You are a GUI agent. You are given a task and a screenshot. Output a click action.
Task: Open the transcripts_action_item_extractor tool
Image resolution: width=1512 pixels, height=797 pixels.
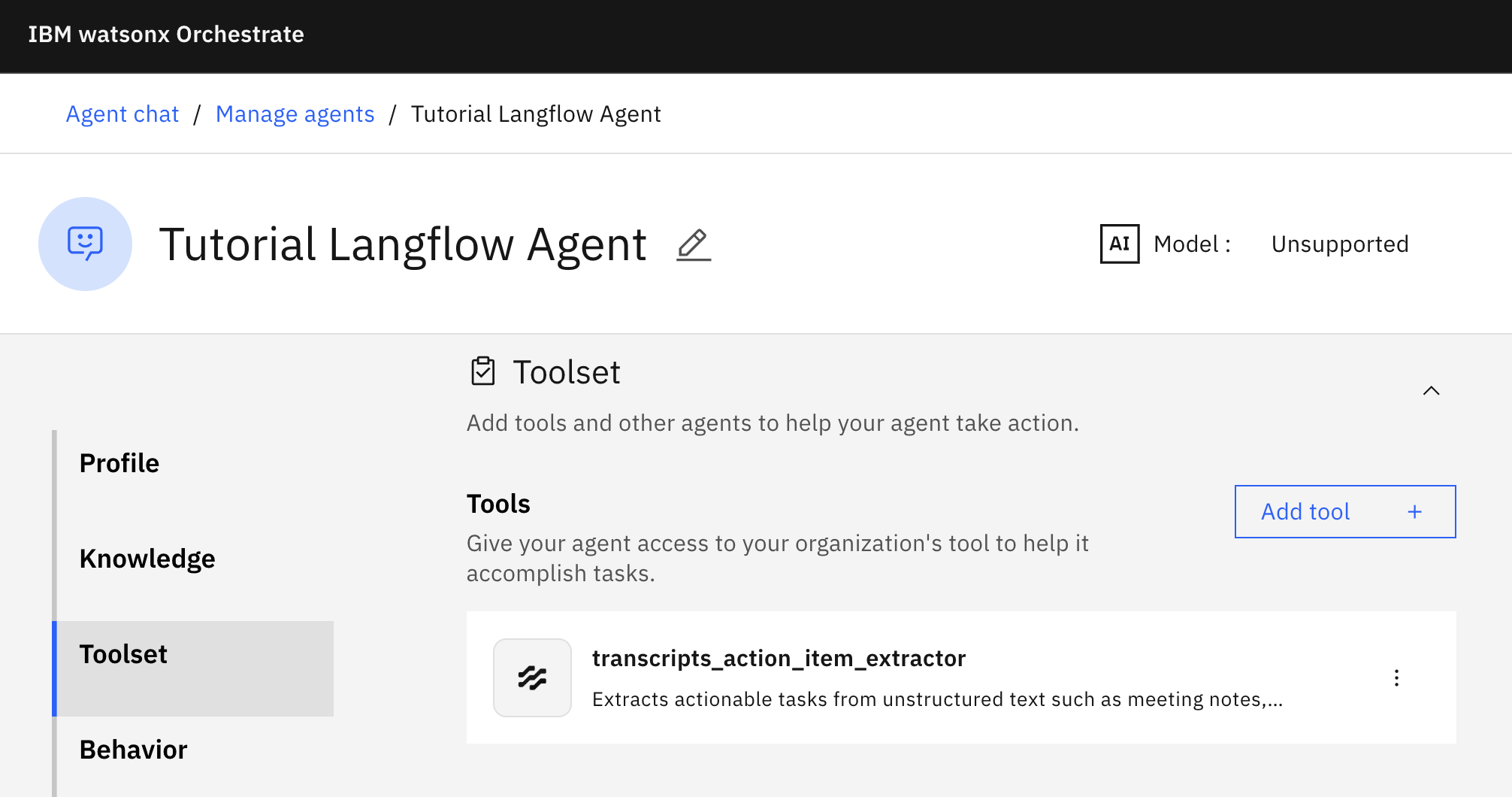pos(779,659)
